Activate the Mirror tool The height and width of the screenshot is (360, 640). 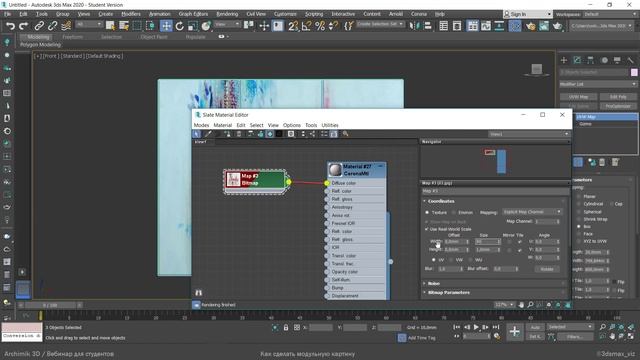(x=414, y=26)
